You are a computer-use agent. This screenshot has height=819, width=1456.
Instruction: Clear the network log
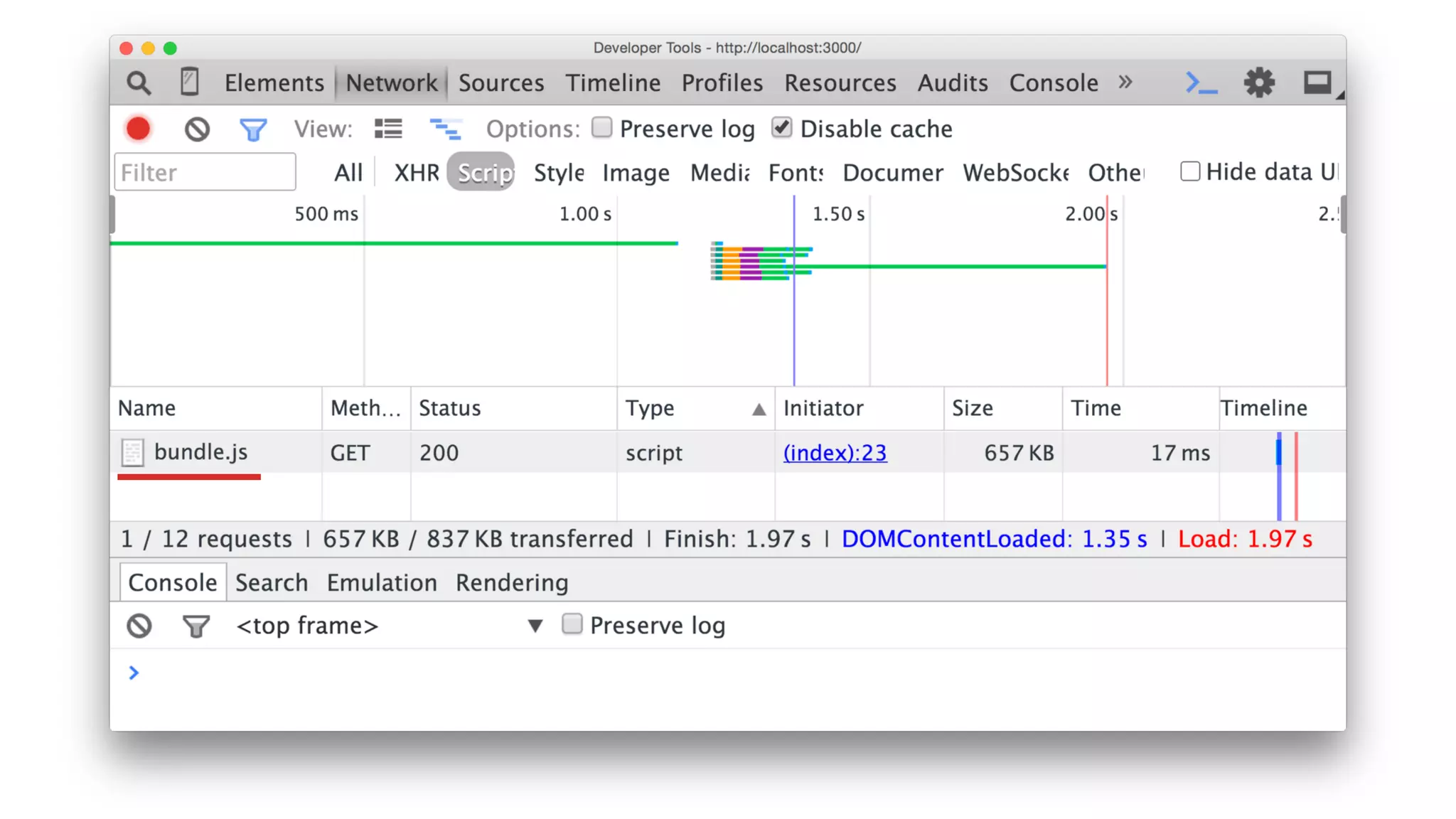pos(197,129)
